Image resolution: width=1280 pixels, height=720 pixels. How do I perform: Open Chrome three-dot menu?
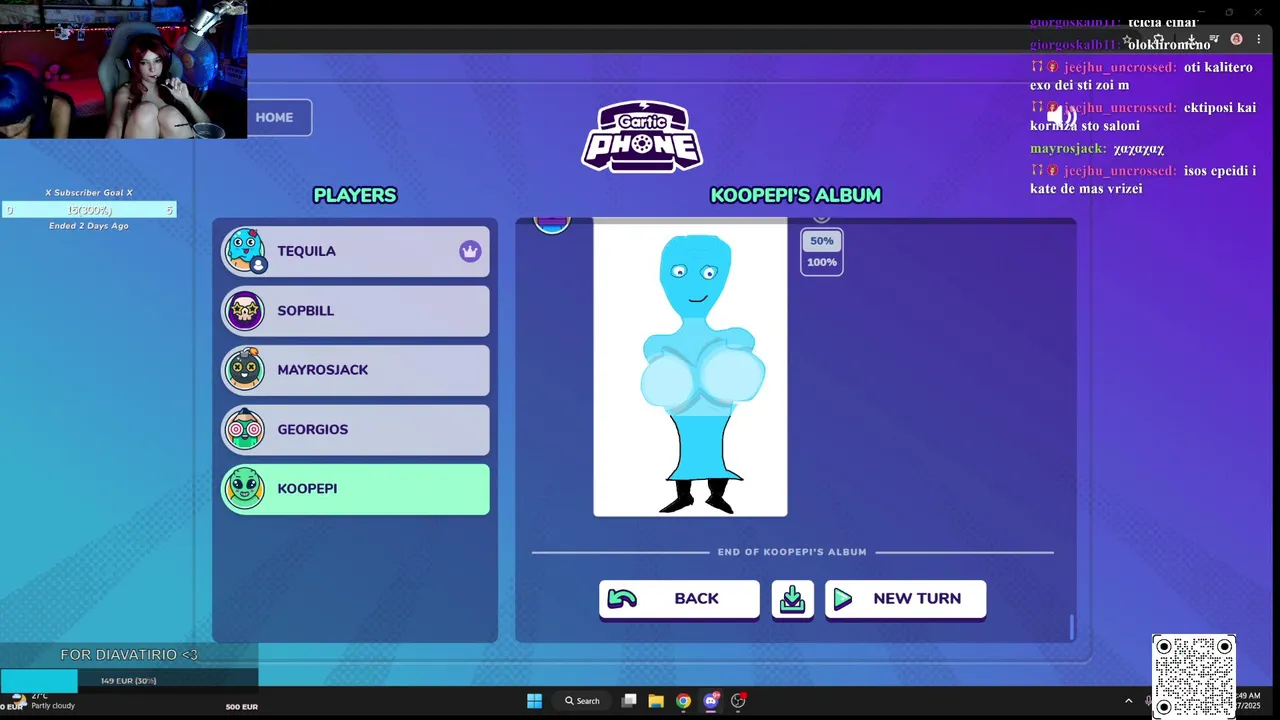click(1258, 39)
